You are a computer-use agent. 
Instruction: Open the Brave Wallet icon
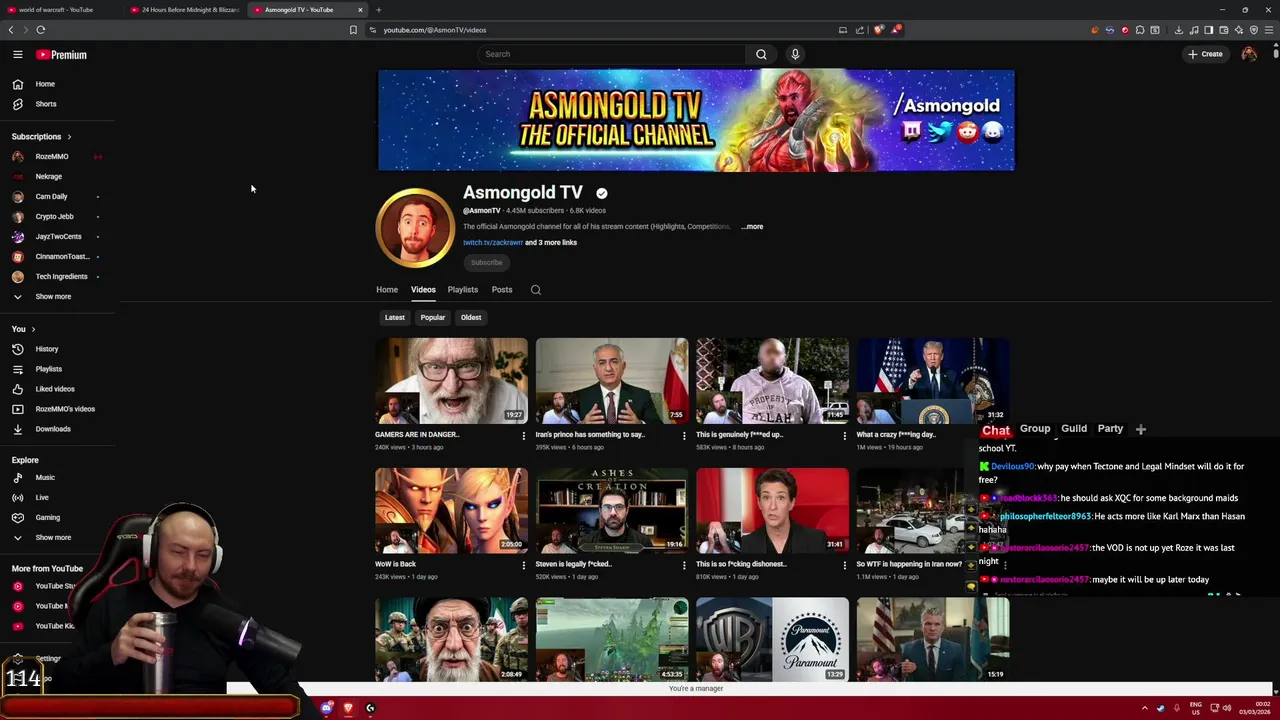pos(1224,30)
